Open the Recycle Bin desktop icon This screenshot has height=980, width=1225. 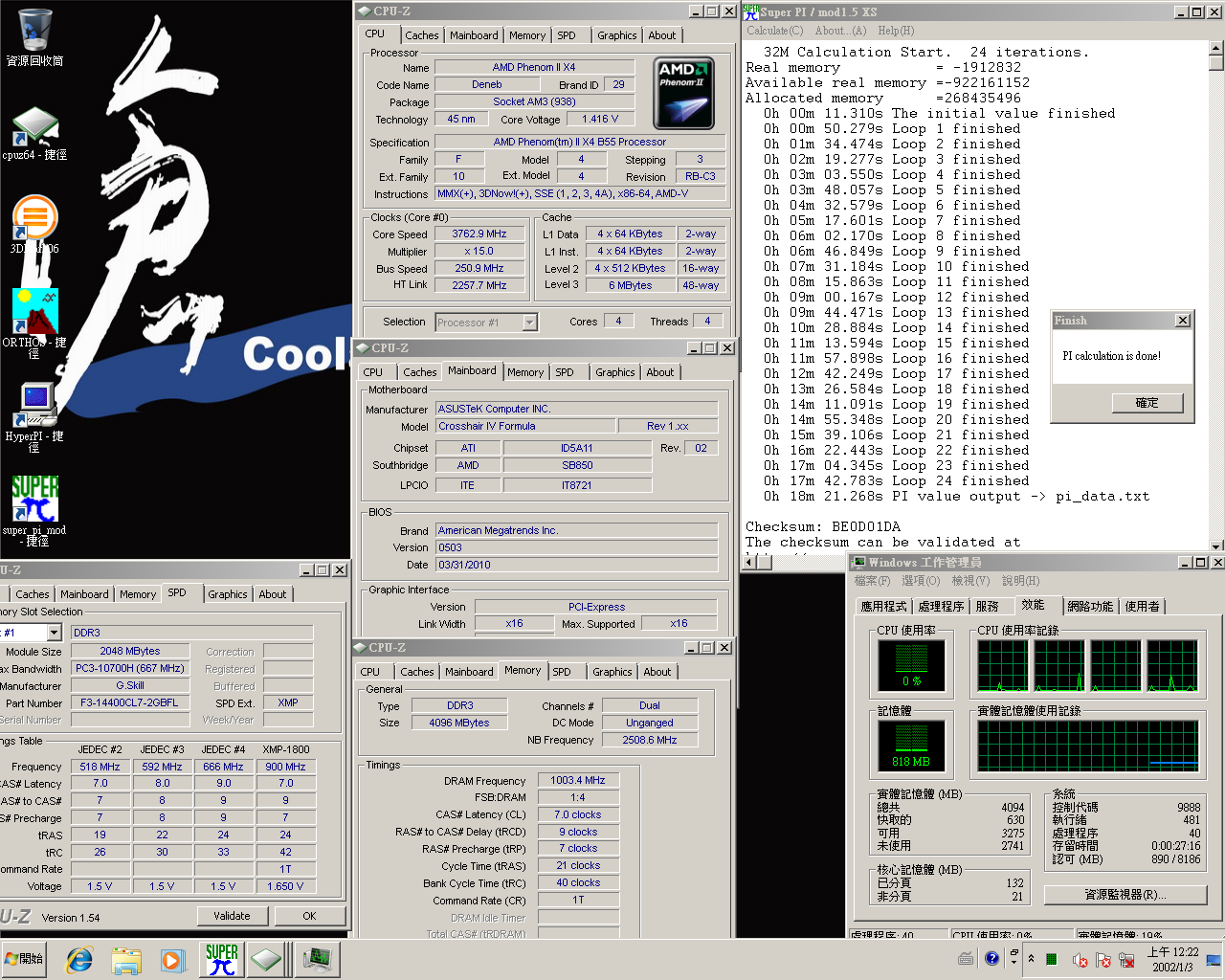[34, 38]
